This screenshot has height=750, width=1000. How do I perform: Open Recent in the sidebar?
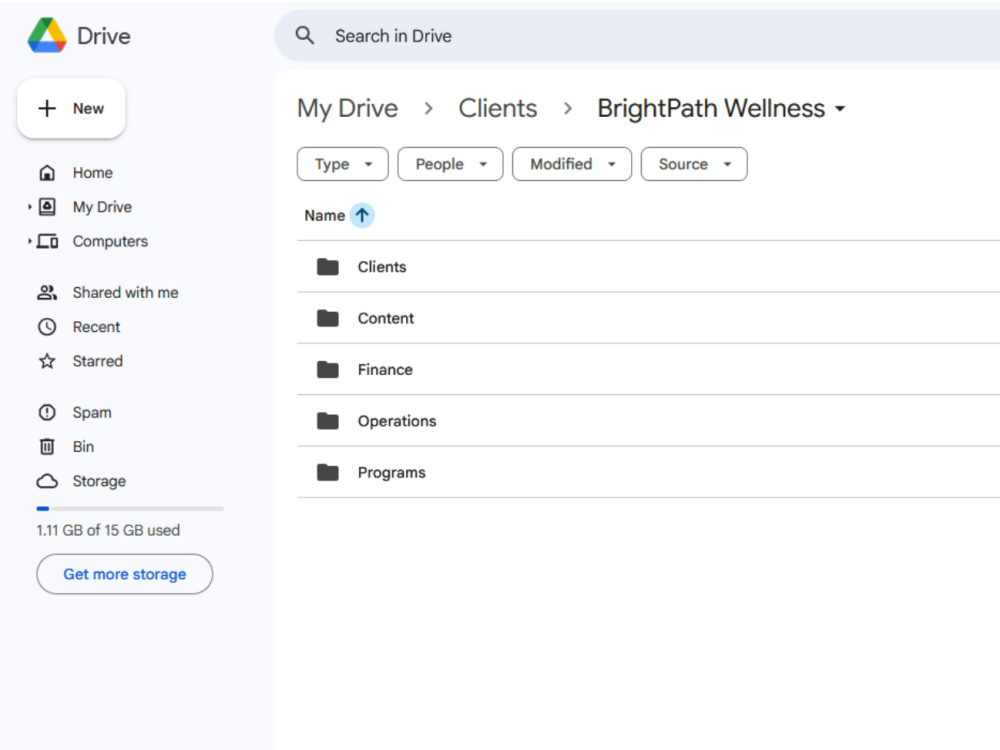[x=96, y=327]
